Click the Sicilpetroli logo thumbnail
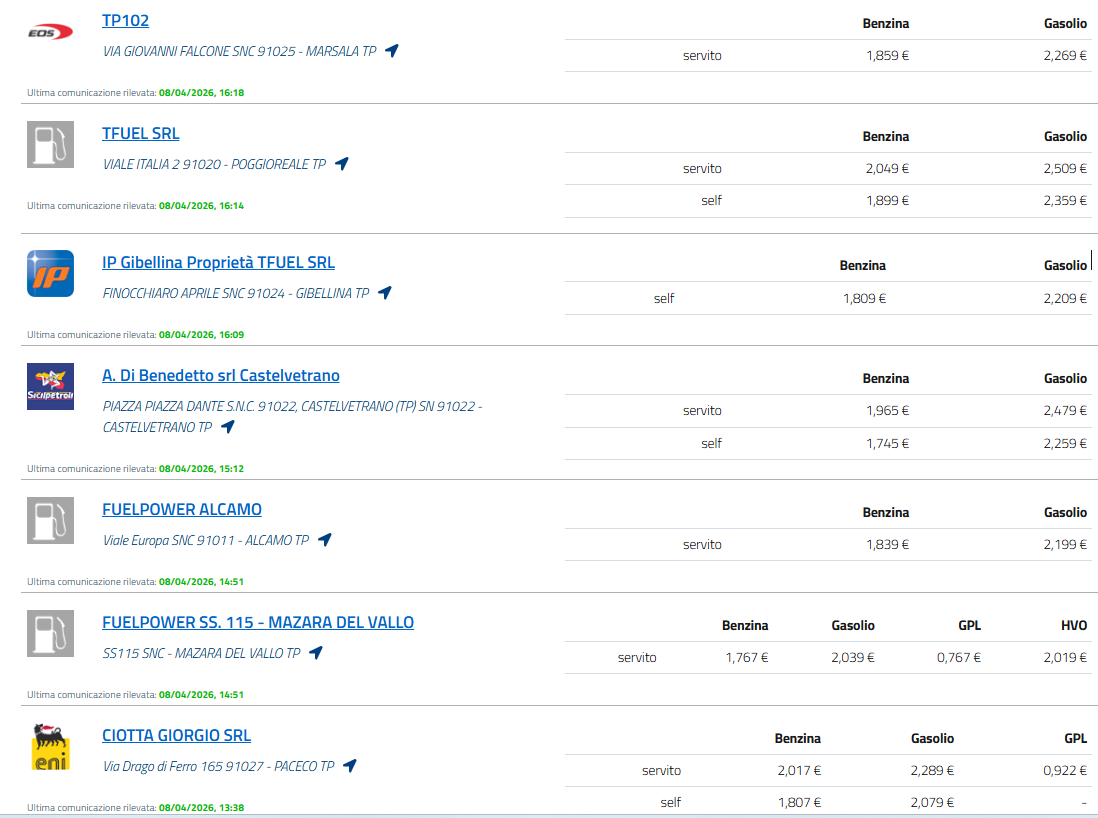 pyautogui.click(x=50, y=387)
